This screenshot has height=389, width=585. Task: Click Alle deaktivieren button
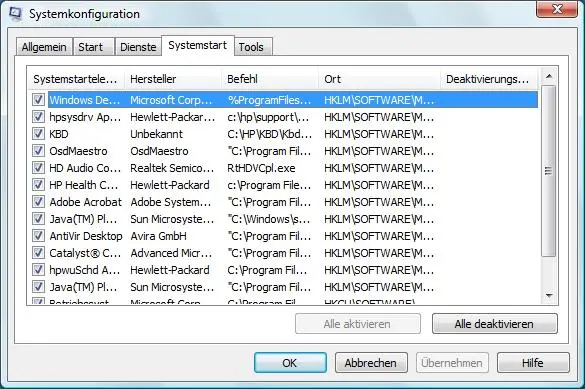(x=495, y=324)
